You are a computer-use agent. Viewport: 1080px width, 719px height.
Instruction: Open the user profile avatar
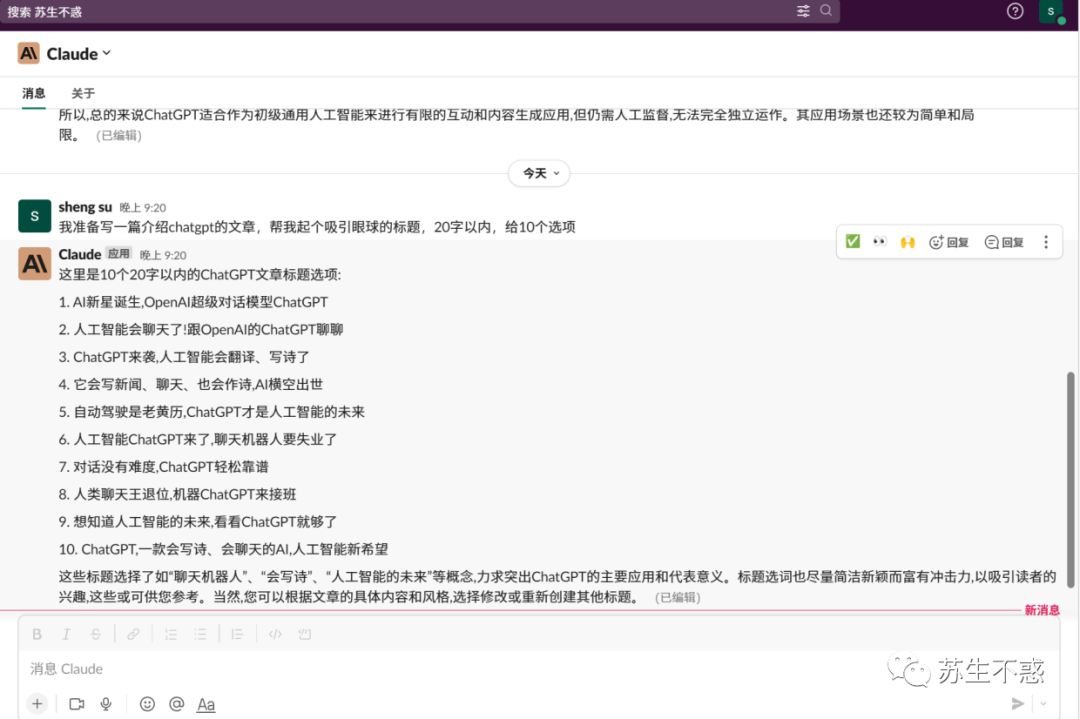tap(1051, 12)
